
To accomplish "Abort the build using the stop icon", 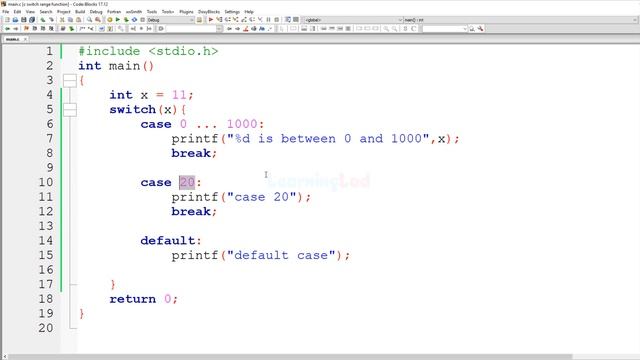I will tap(142, 20).
